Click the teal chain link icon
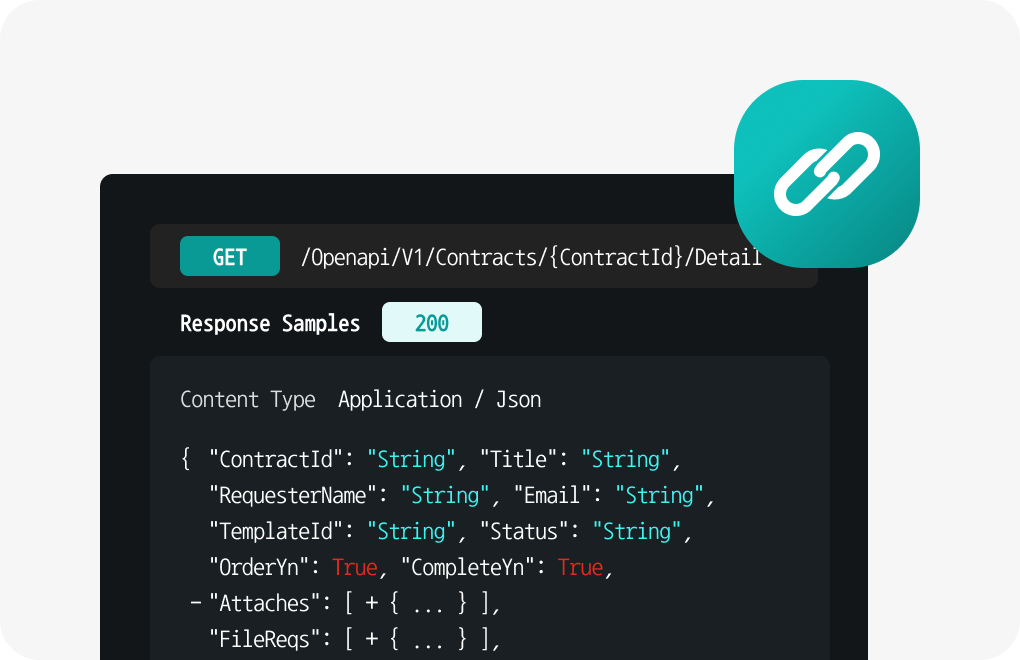The height and width of the screenshot is (660, 1020). [x=827, y=174]
